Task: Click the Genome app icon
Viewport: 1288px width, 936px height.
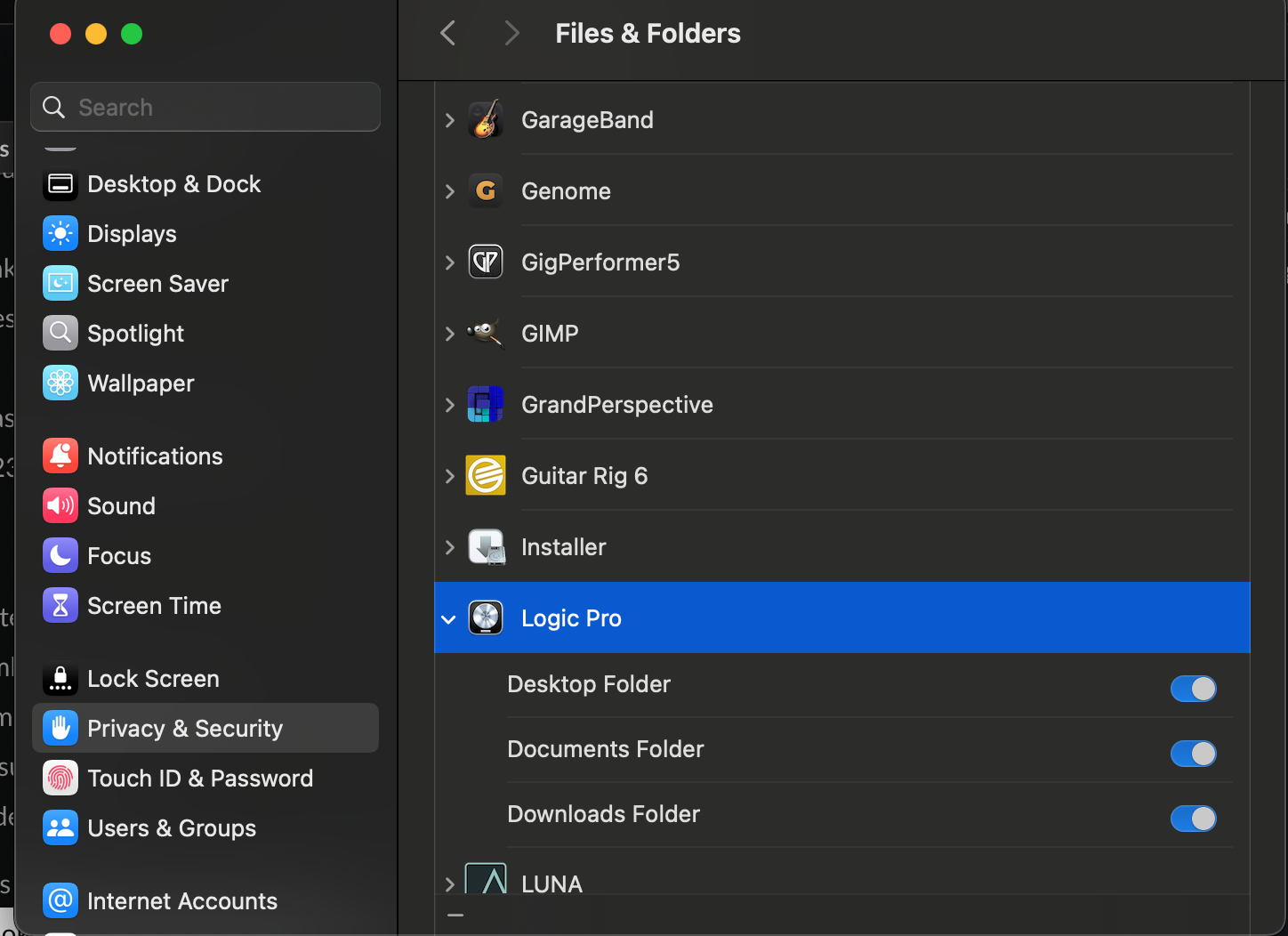Action: [x=486, y=191]
